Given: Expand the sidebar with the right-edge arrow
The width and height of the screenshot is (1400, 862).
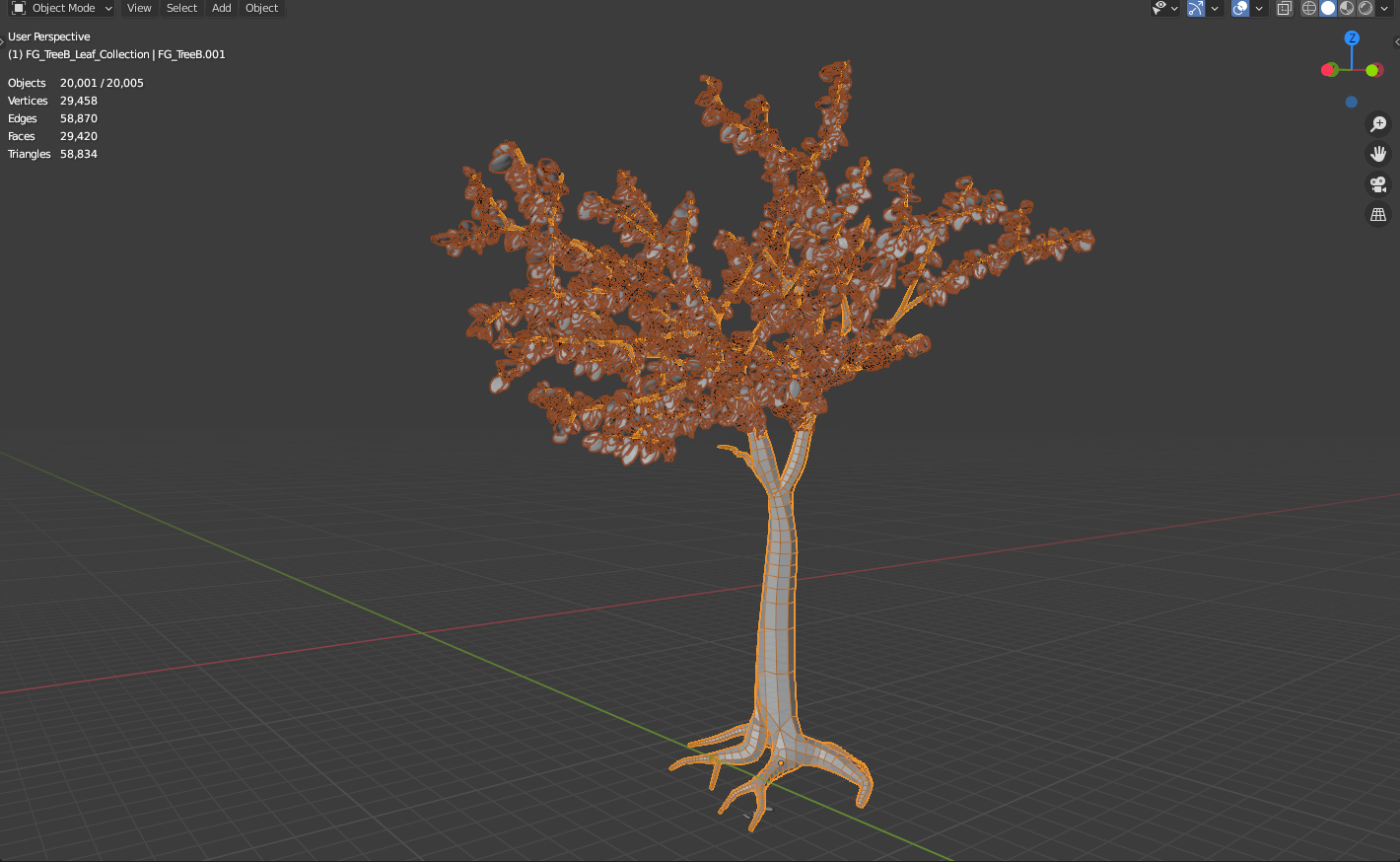Looking at the screenshot, I should [x=1396, y=41].
